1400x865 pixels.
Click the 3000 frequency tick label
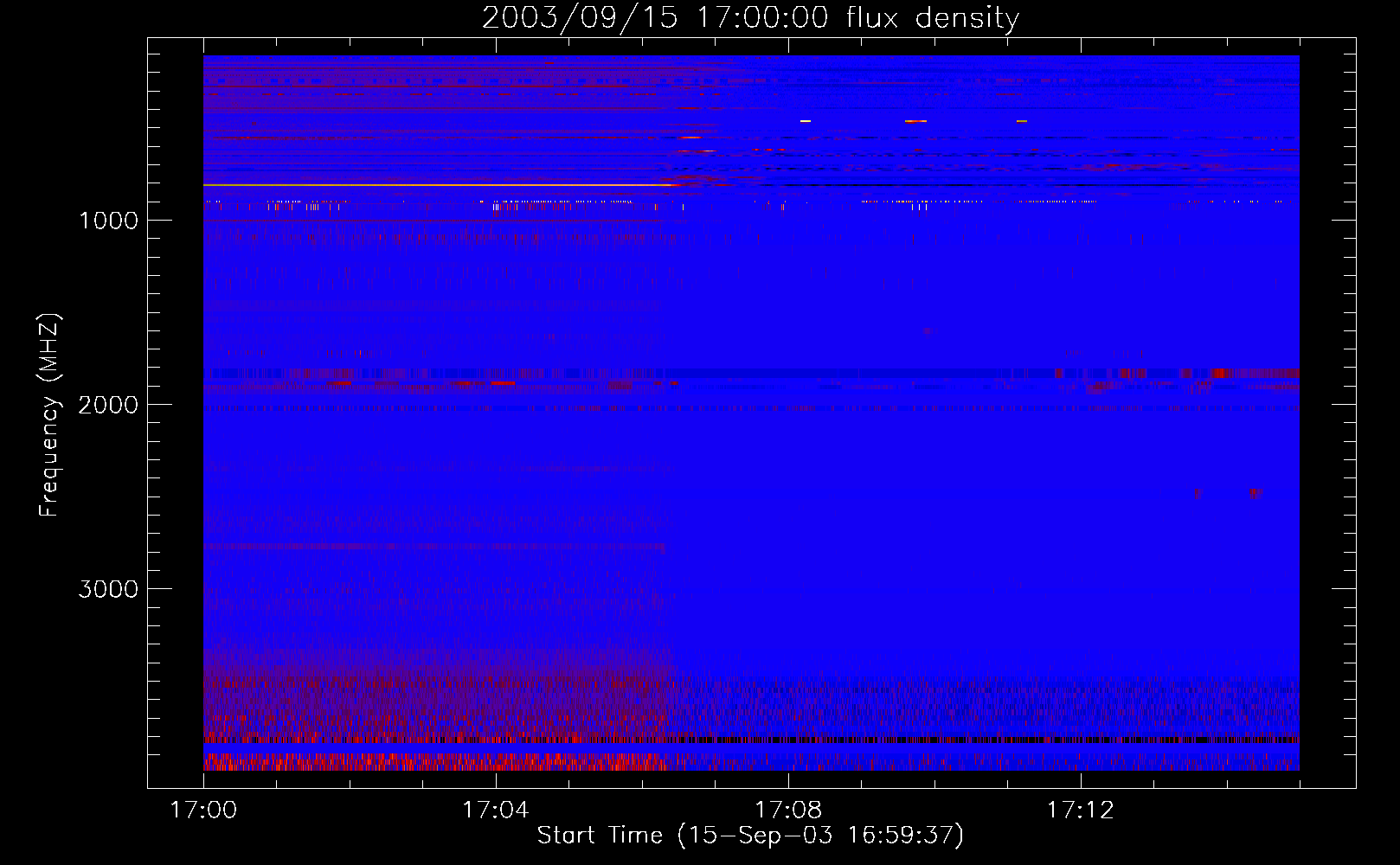[108, 589]
